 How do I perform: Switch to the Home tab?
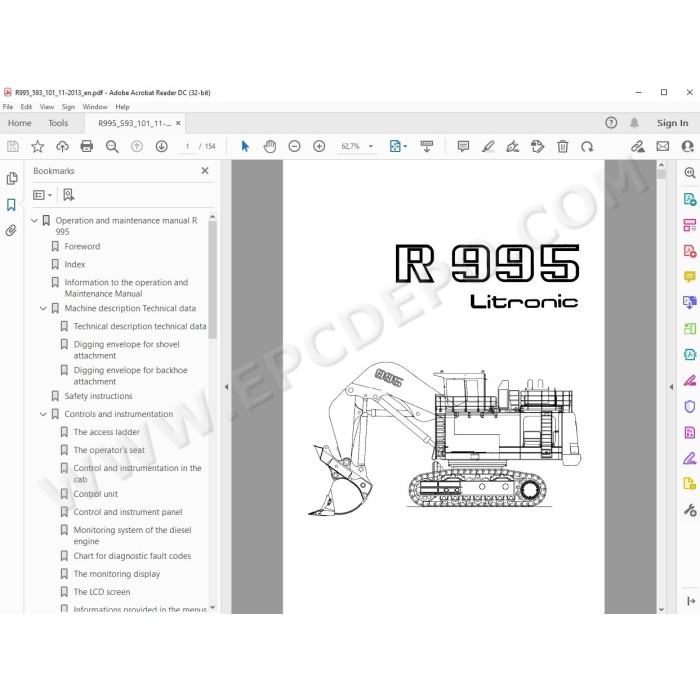(20, 123)
